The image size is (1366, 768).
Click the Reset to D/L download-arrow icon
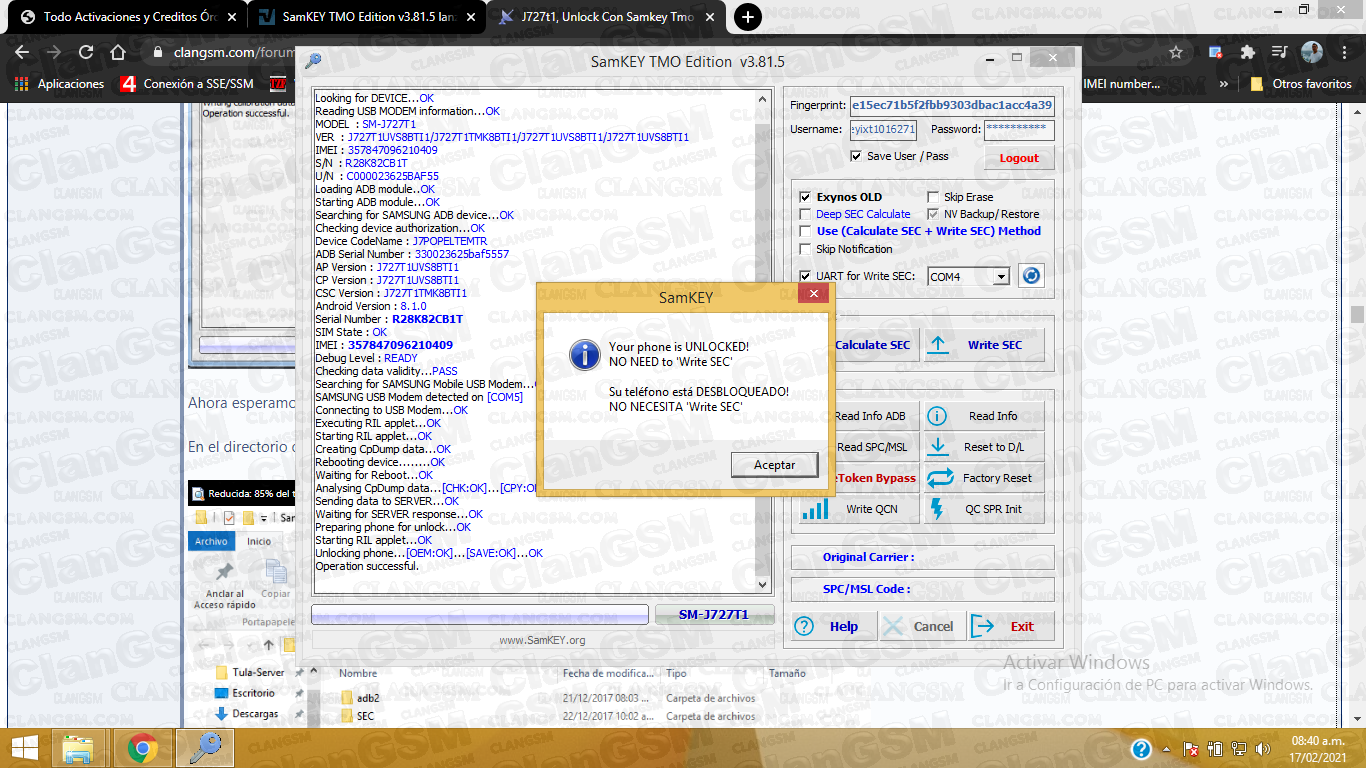coord(938,447)
